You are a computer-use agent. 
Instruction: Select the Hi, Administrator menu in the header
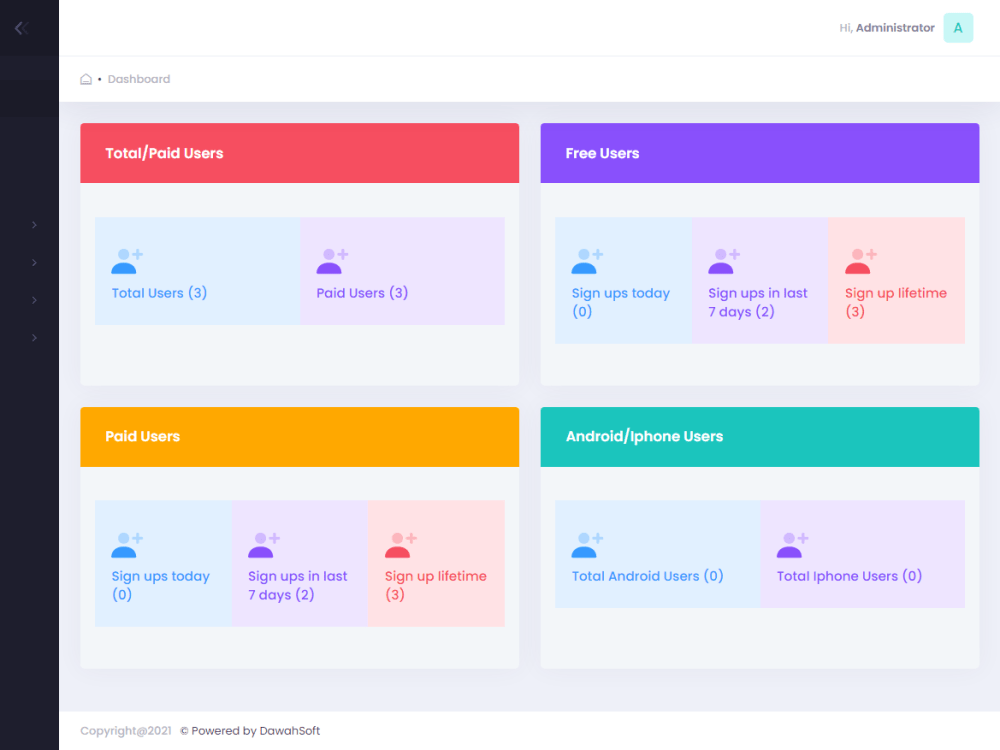(886, 27)
